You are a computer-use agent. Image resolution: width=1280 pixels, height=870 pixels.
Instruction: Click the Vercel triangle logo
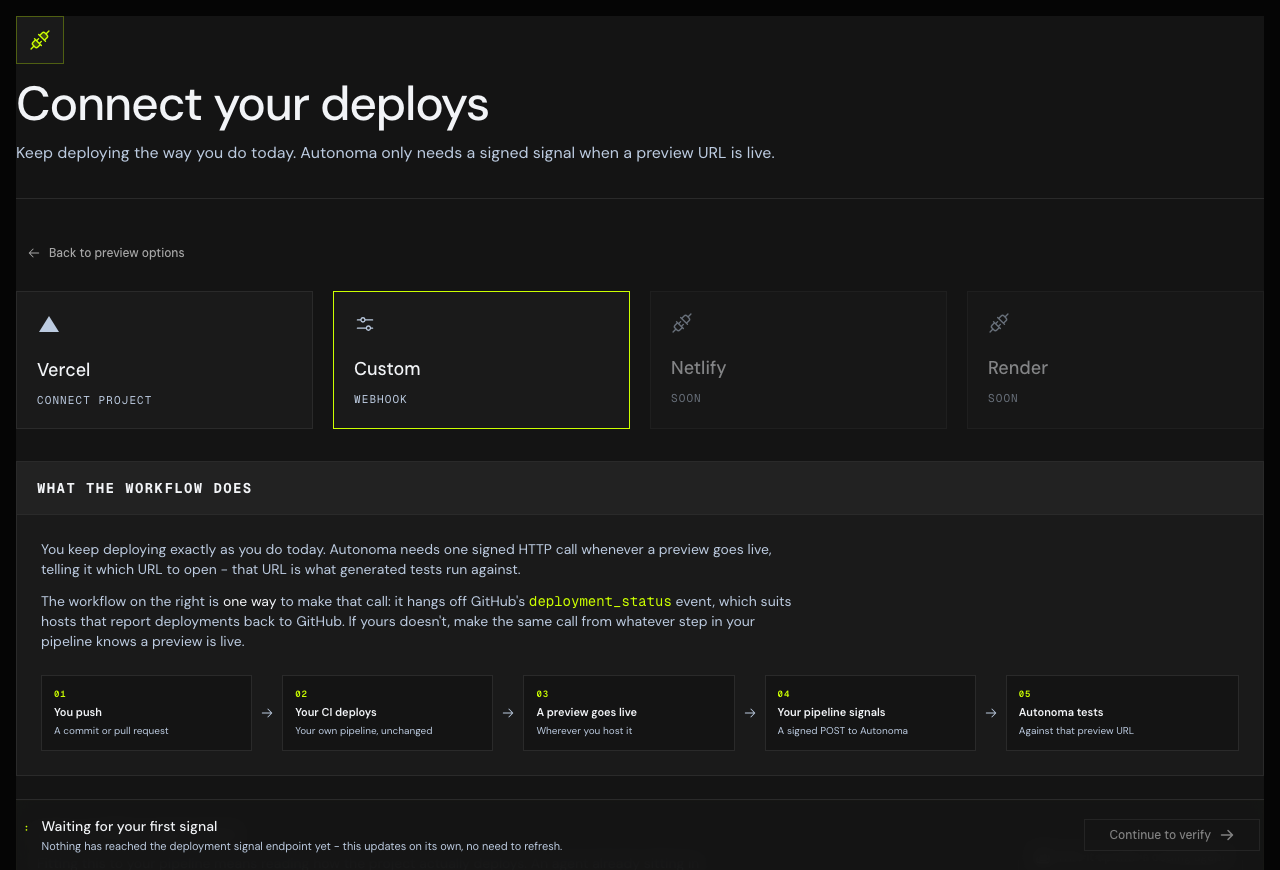pyautogui.click(x=49, y=324)
